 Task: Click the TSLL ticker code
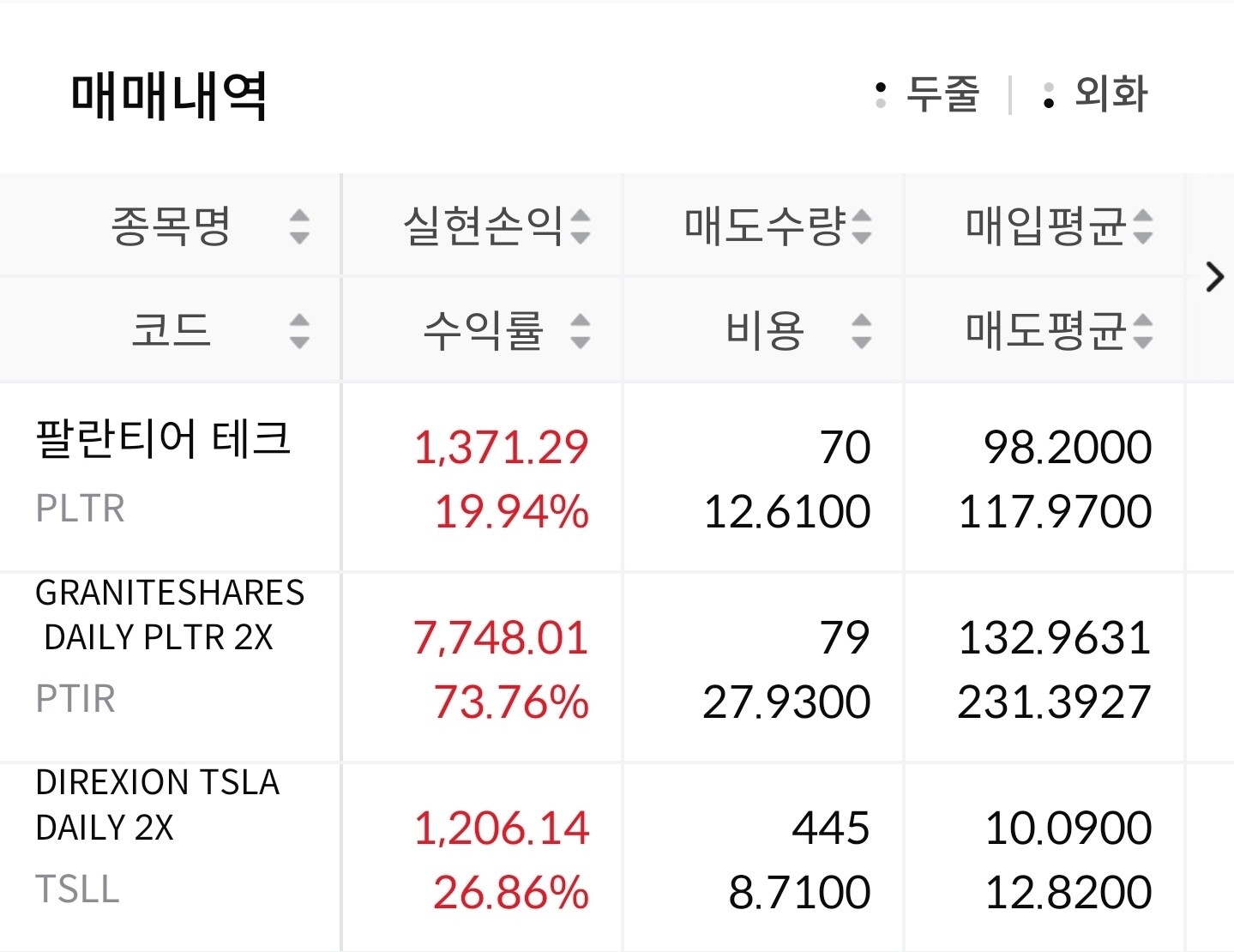pyautogui.click(x=77, y=889)
